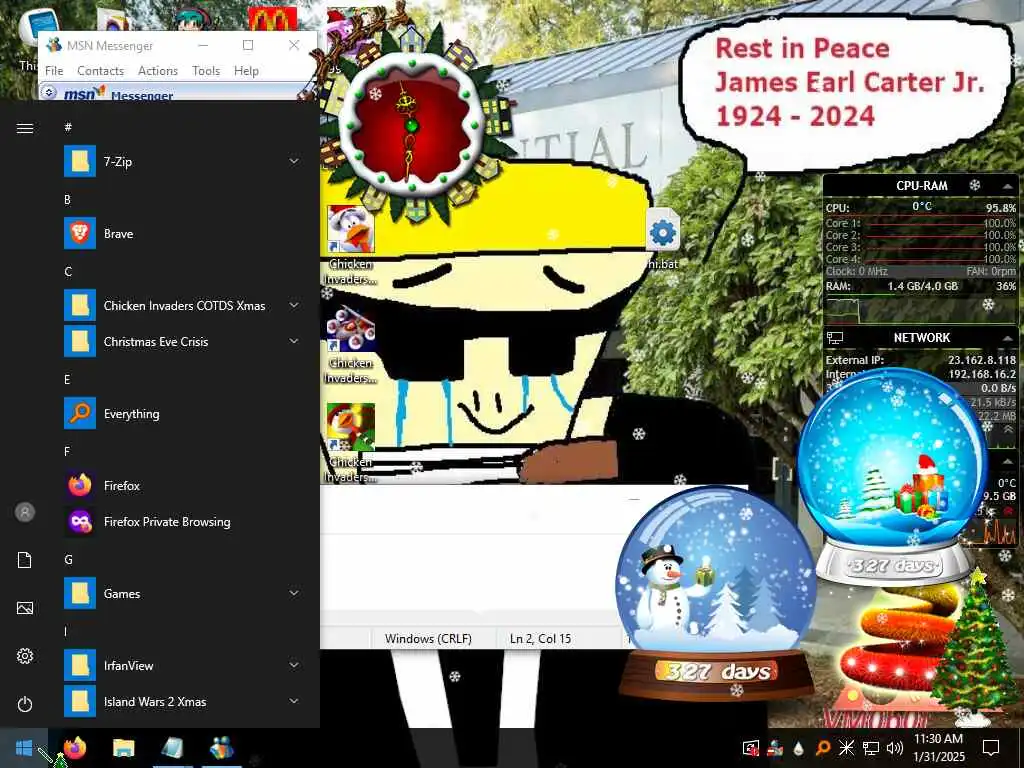
Task: Collapse the CPU-RAM gadget arrow
Action: pos(1008,186)
